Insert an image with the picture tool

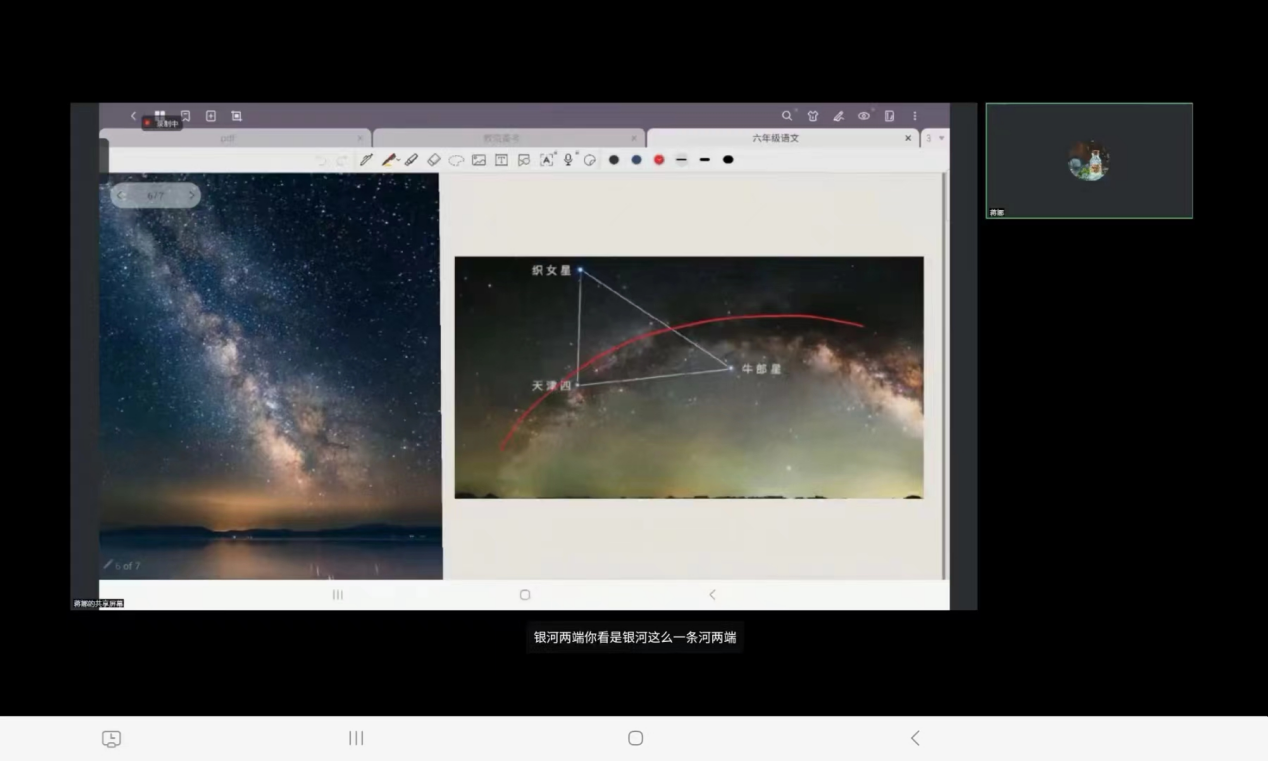click(x=479, y=160)
